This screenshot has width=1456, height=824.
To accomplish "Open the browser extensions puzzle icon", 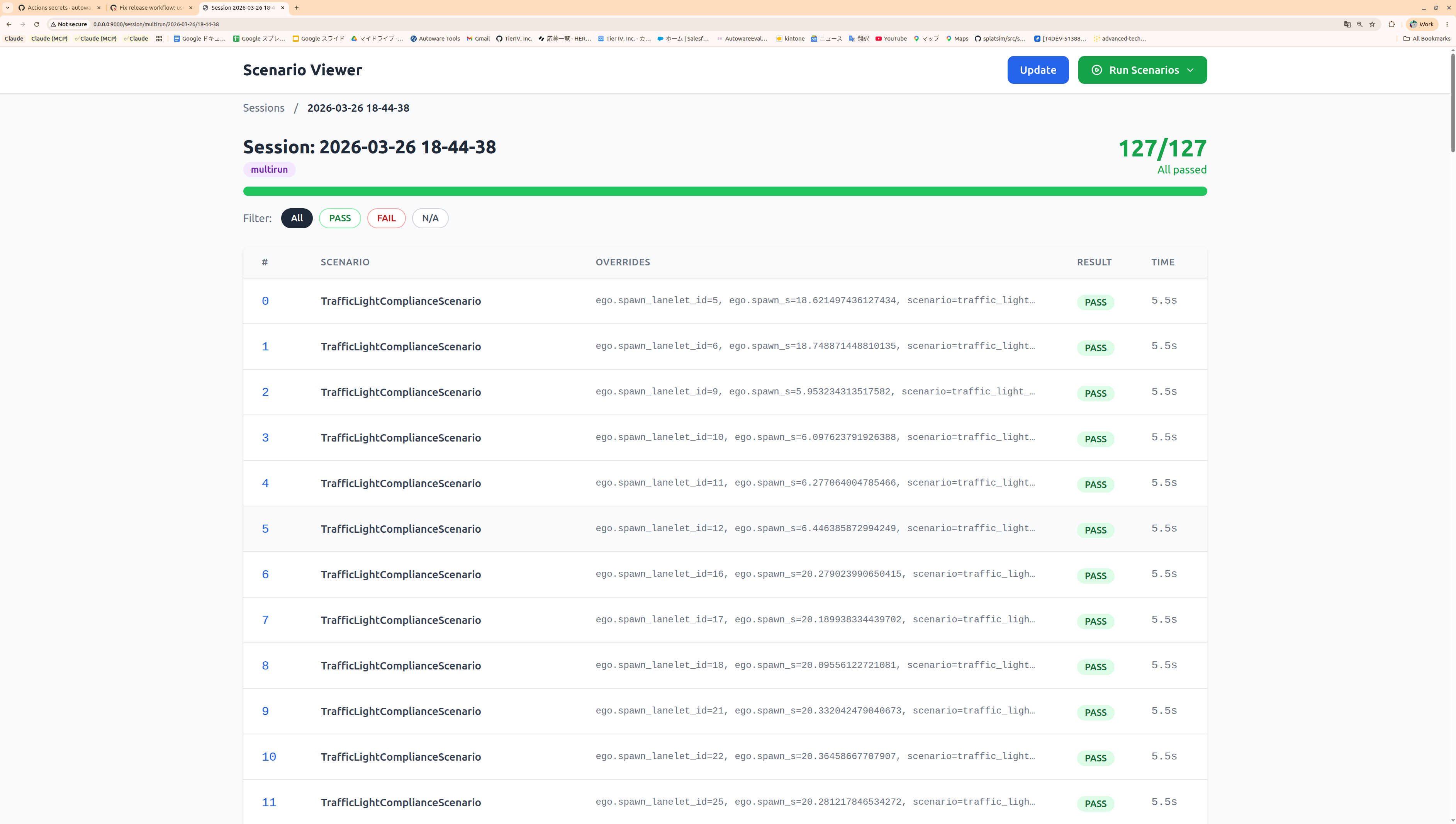I will 1392,24.
